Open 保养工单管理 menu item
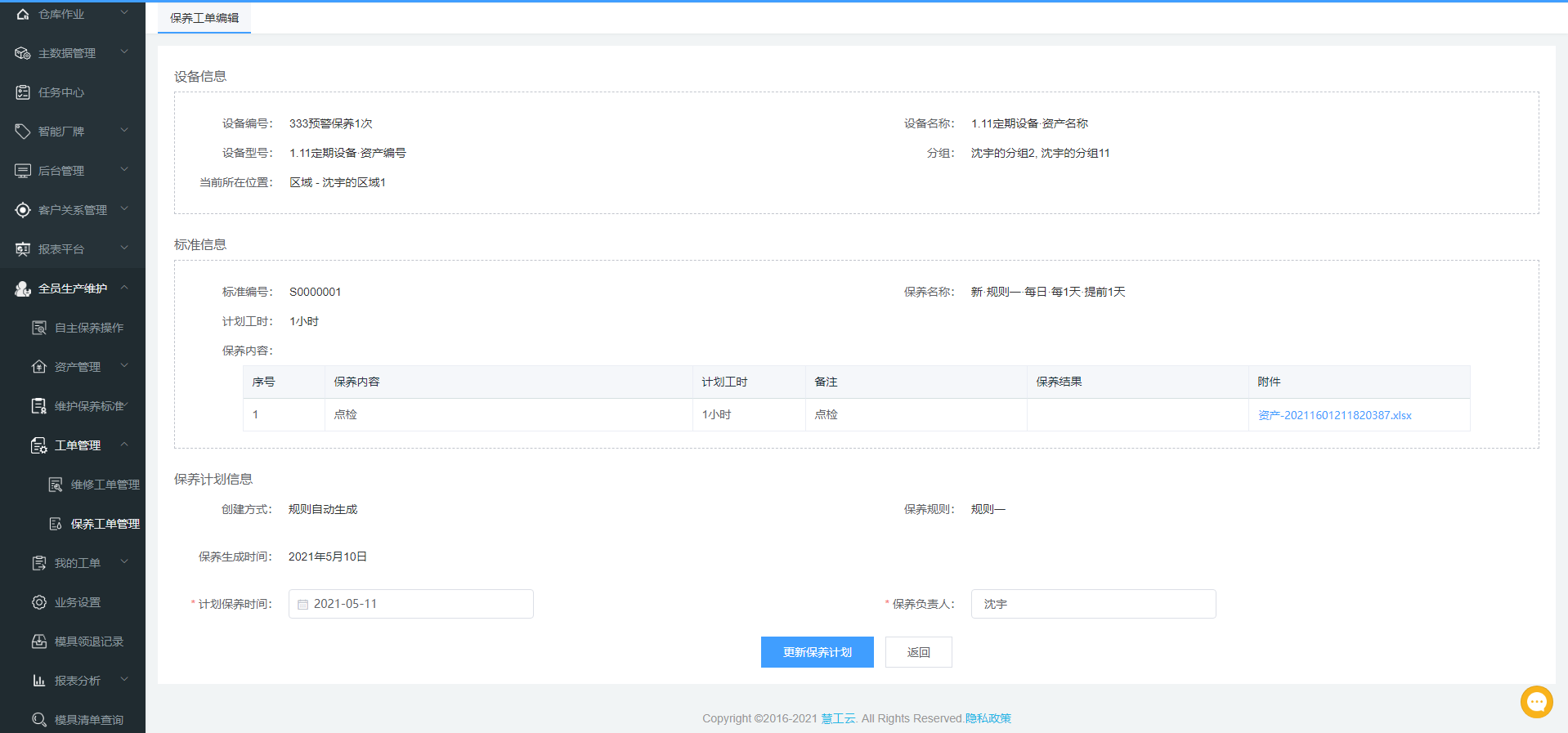 coord(105,524)
